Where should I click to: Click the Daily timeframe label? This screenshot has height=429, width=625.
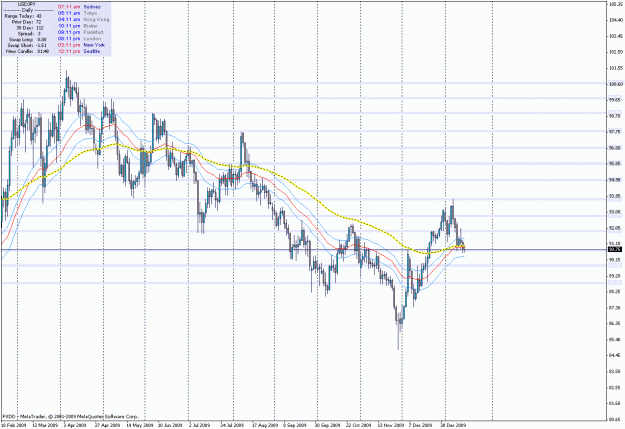[x=28, y=10]
